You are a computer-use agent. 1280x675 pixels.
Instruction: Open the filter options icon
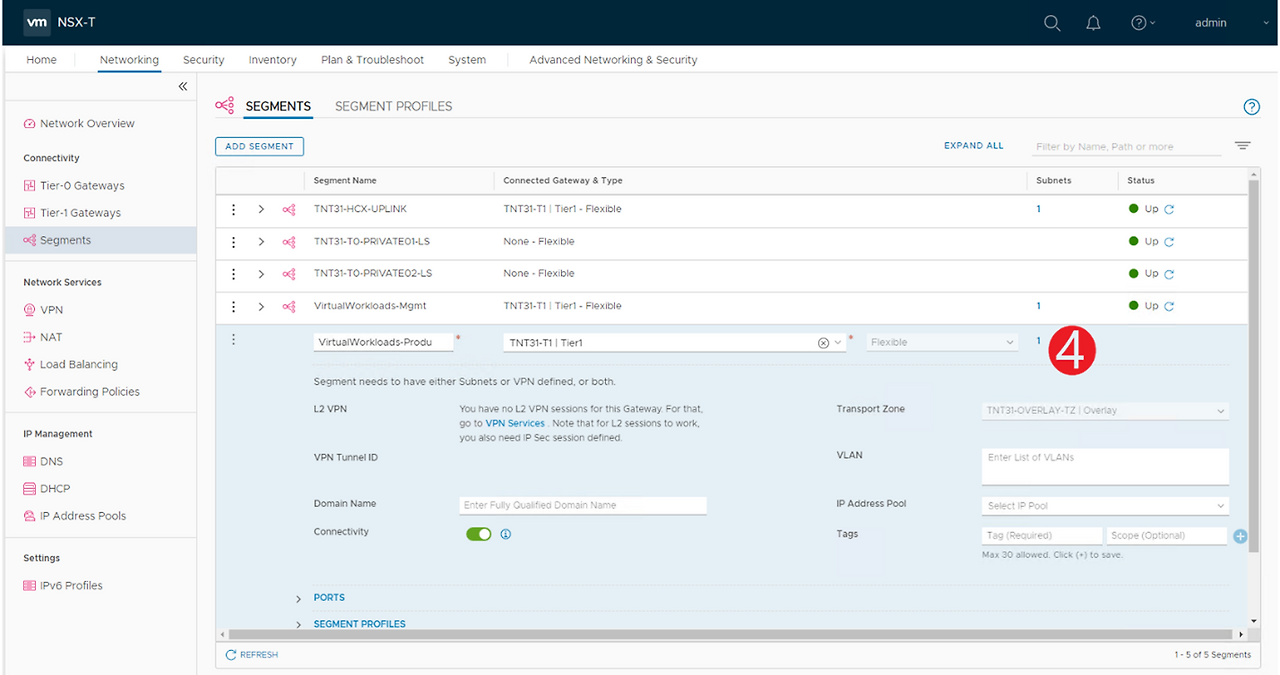(x=1242, y=146)
